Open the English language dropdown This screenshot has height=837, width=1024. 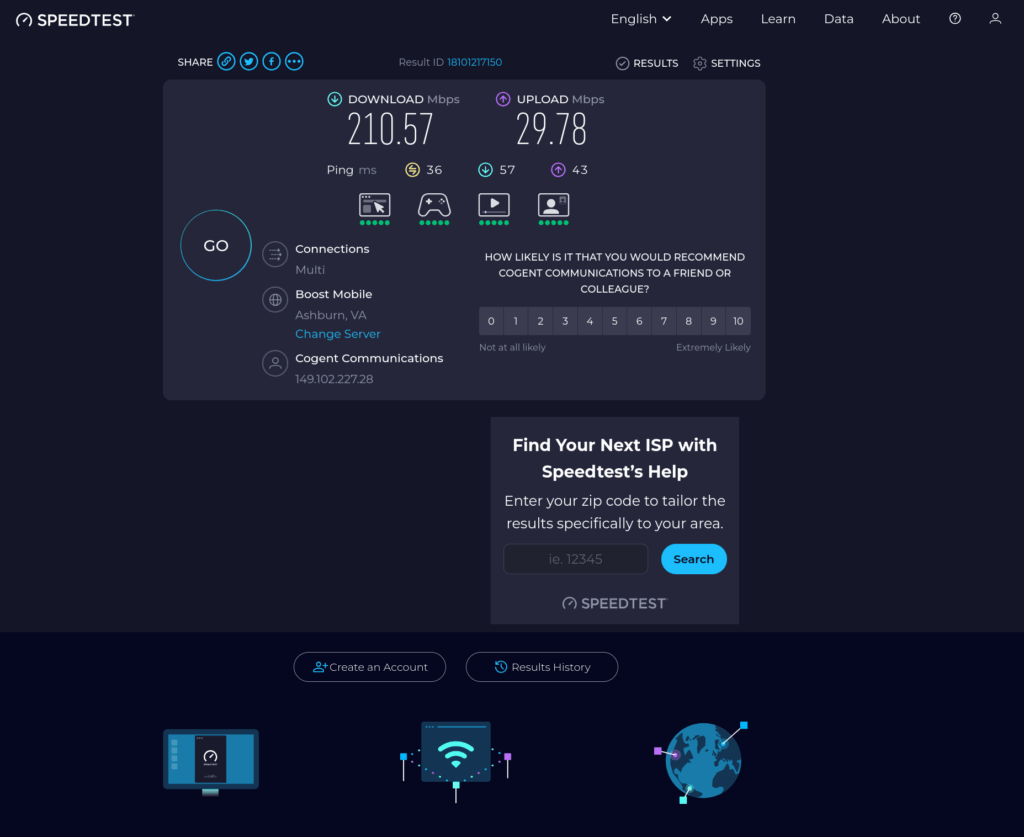[641, 19]
